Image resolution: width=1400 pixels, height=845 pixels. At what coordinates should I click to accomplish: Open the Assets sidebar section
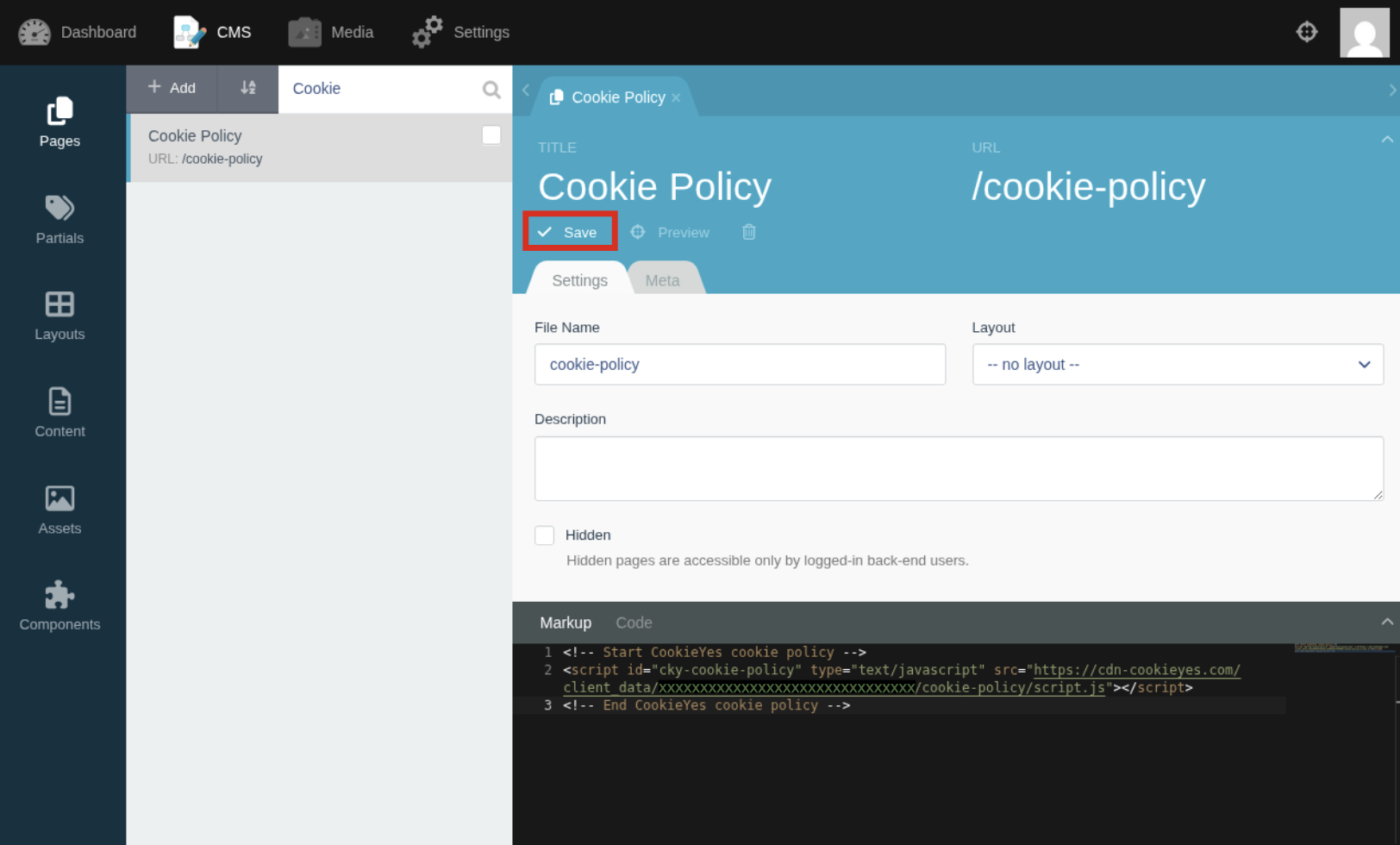tap(59, 510)
